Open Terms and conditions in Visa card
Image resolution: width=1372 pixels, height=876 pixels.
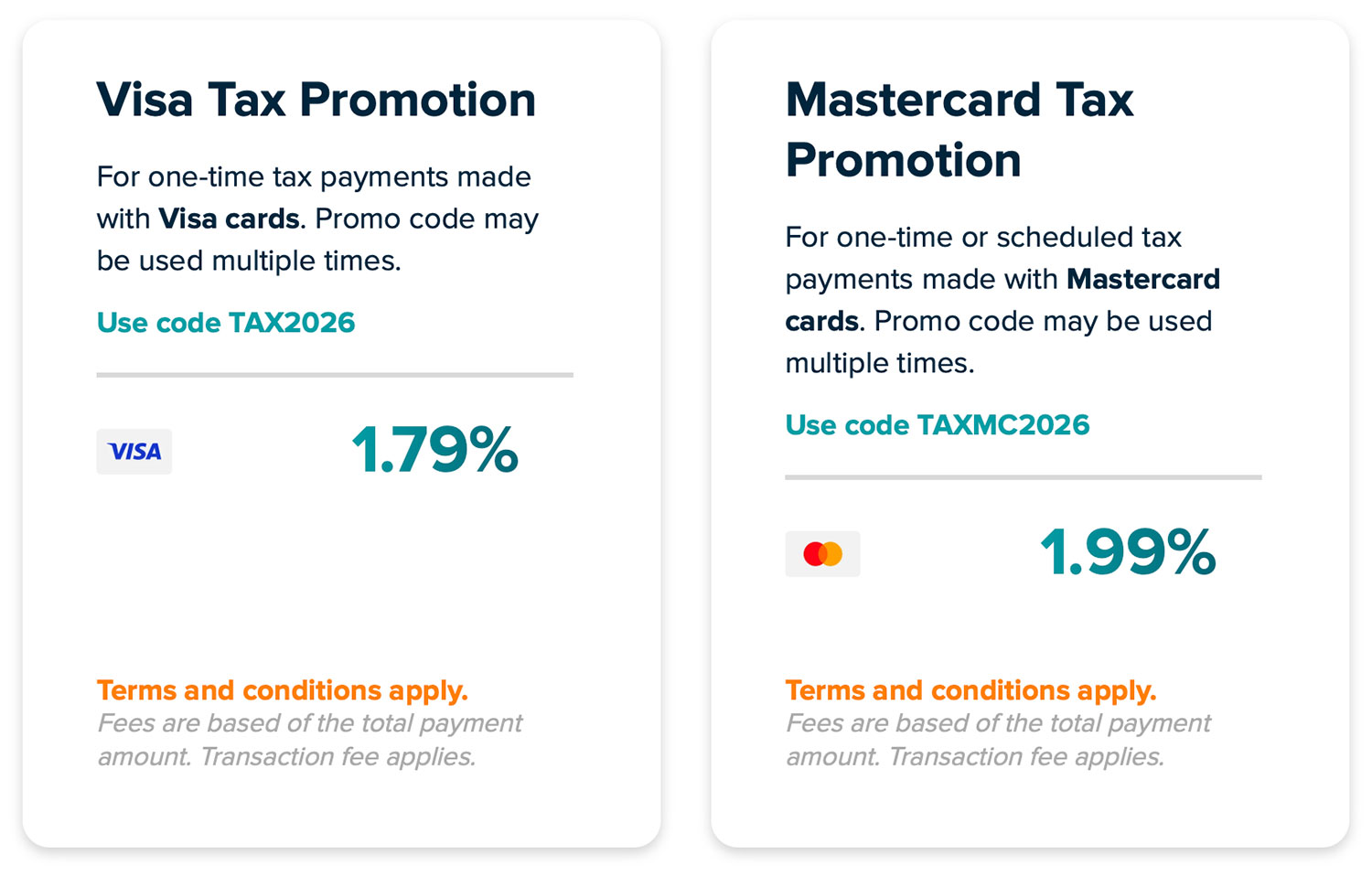(283, 690)
